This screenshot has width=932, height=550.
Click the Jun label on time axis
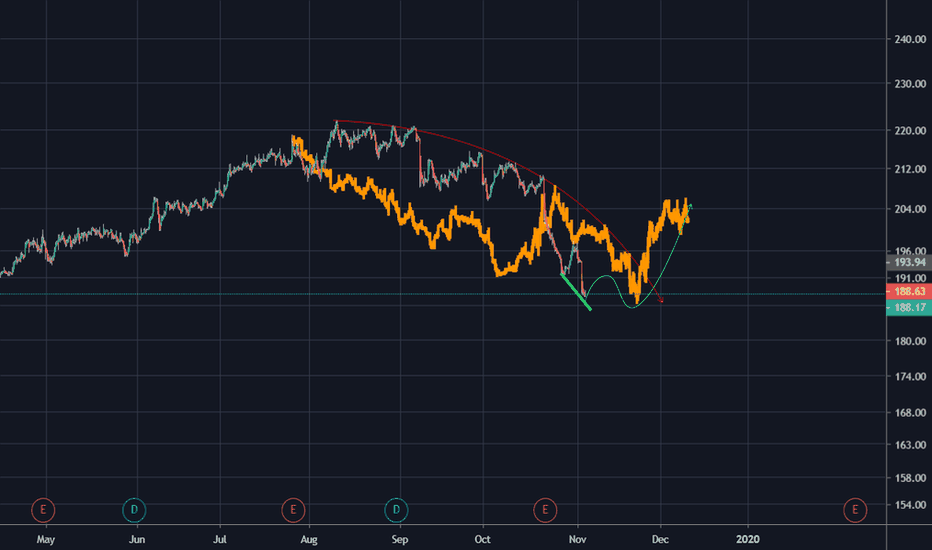click(137, 539)
